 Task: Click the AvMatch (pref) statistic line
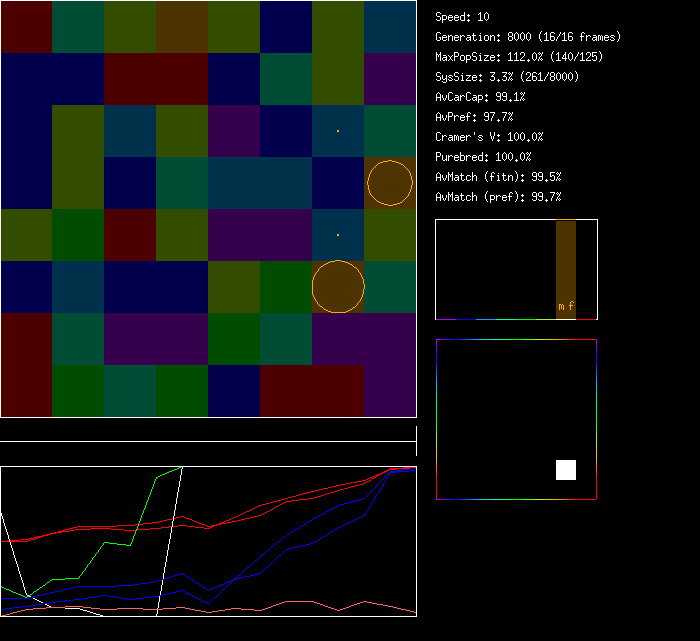point(497,197)
